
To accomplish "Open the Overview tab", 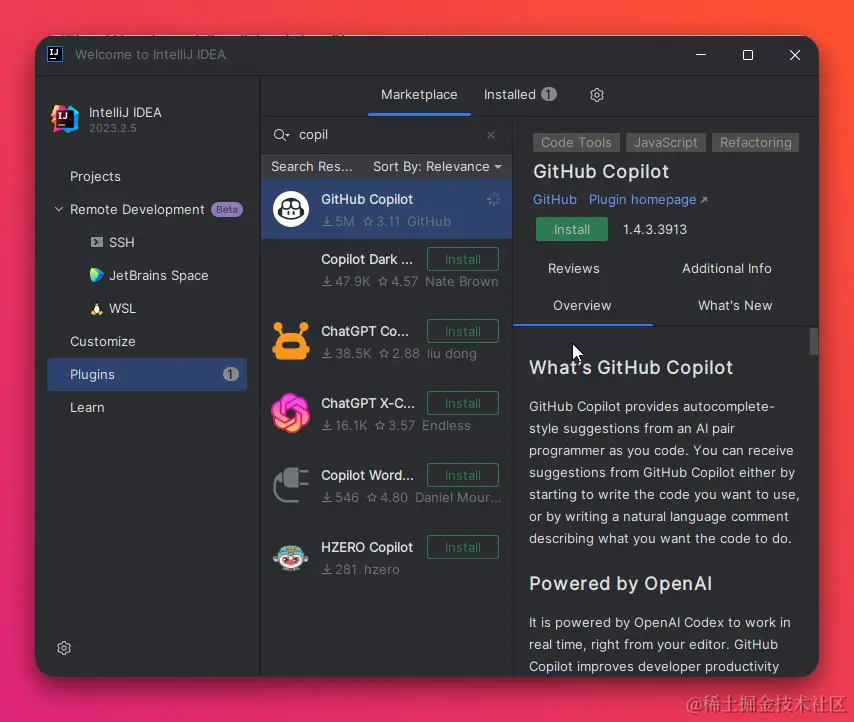I will click(582, 305).
